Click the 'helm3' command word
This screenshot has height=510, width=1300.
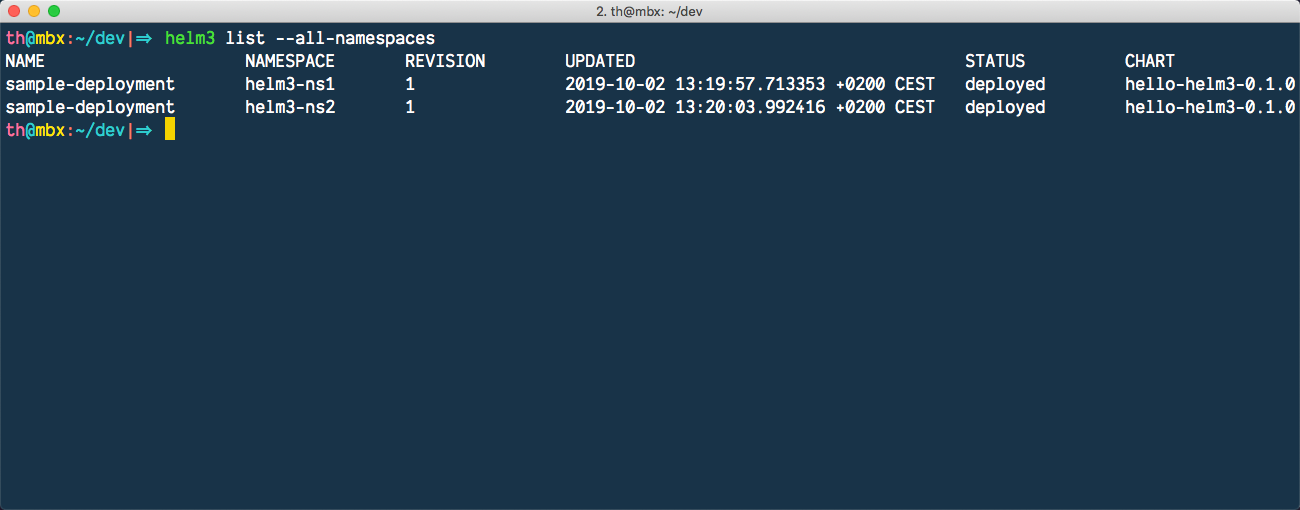(x=190, y=38)
